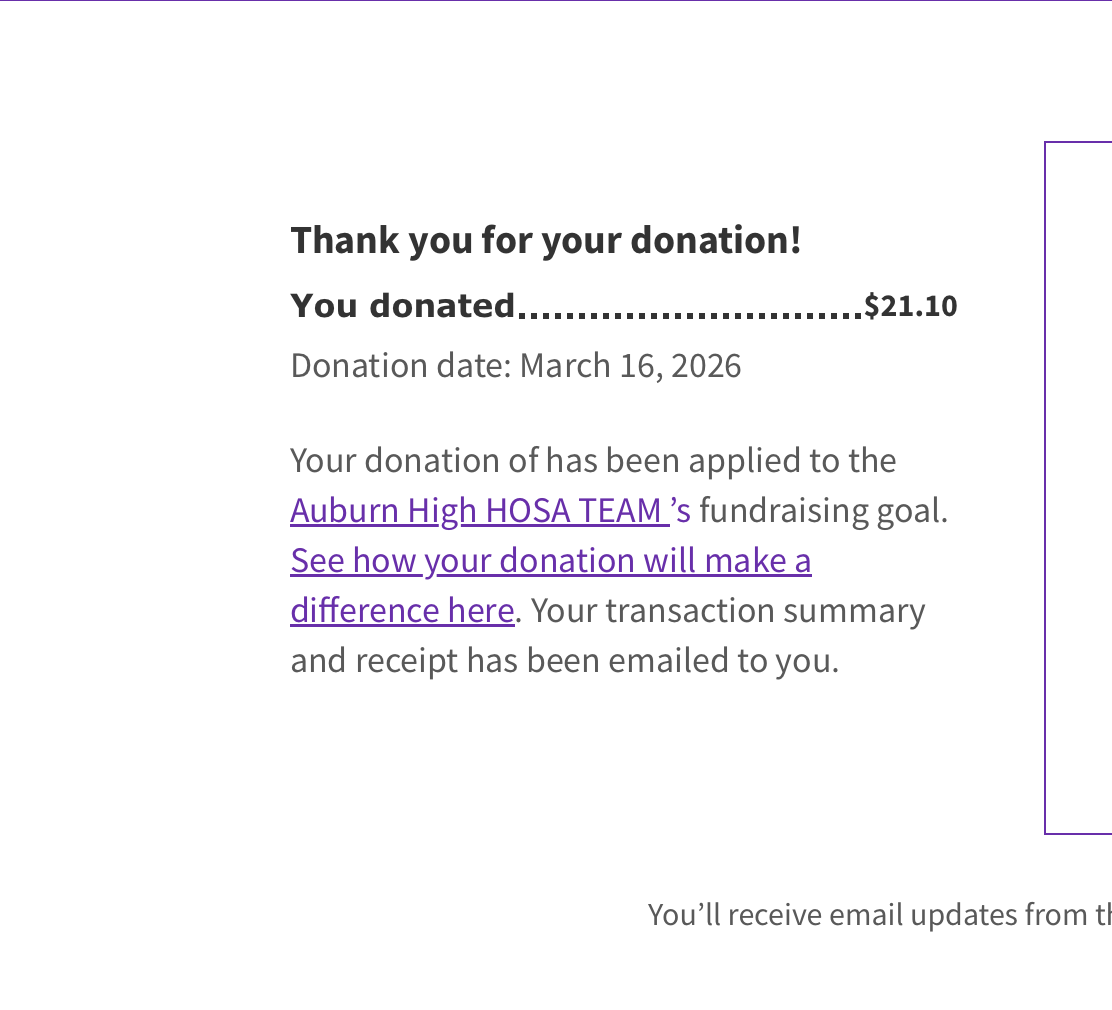Click "See how your donation will make a difference here"
1112x1010 pixels.
pos(550,561)
